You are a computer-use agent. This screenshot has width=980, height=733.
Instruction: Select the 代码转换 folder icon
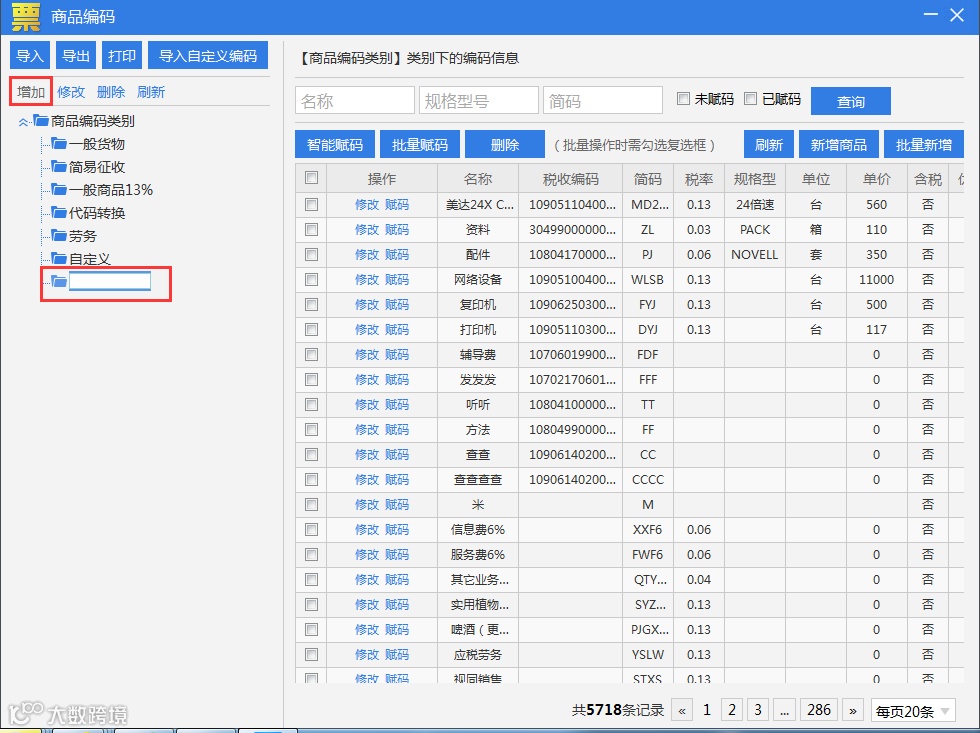pos(59,212)
